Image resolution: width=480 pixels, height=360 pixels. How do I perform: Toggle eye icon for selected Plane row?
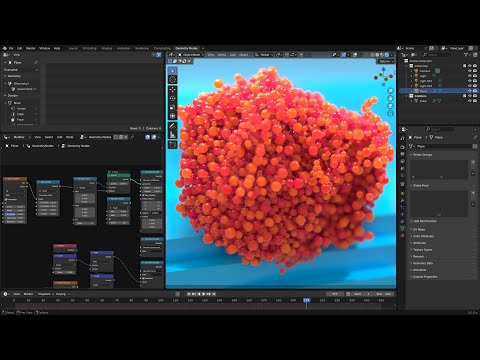(470, 91)
